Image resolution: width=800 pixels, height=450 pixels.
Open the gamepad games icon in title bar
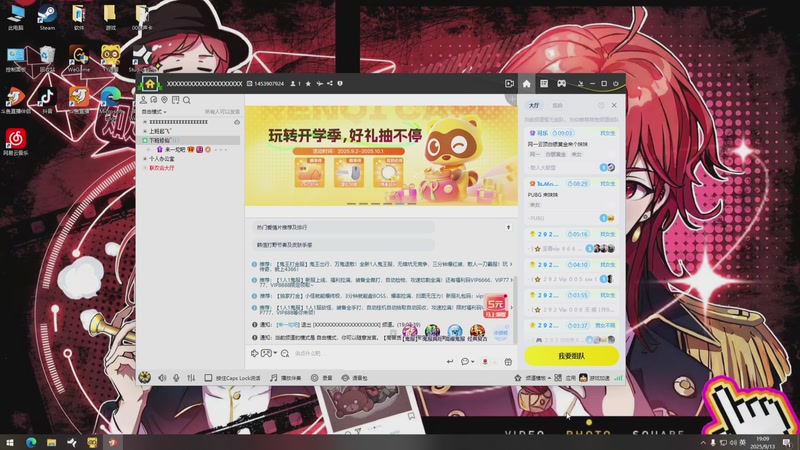(561, 83)
